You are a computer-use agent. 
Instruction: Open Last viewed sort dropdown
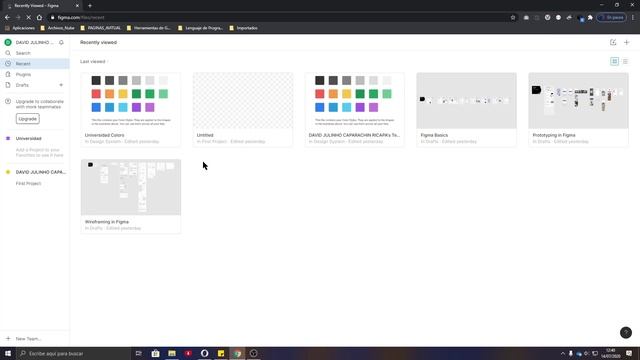point(94,61)
